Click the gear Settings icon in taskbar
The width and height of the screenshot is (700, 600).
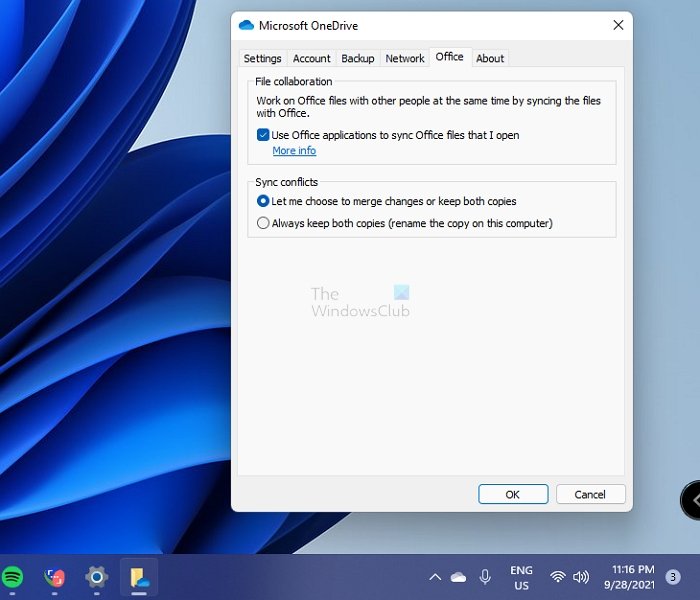pyautogui.click(x=96, y=577)
